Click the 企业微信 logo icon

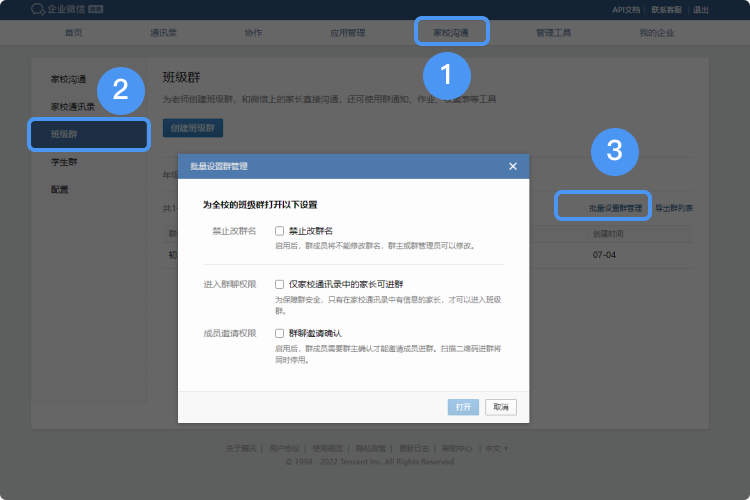tap(38, 9)
